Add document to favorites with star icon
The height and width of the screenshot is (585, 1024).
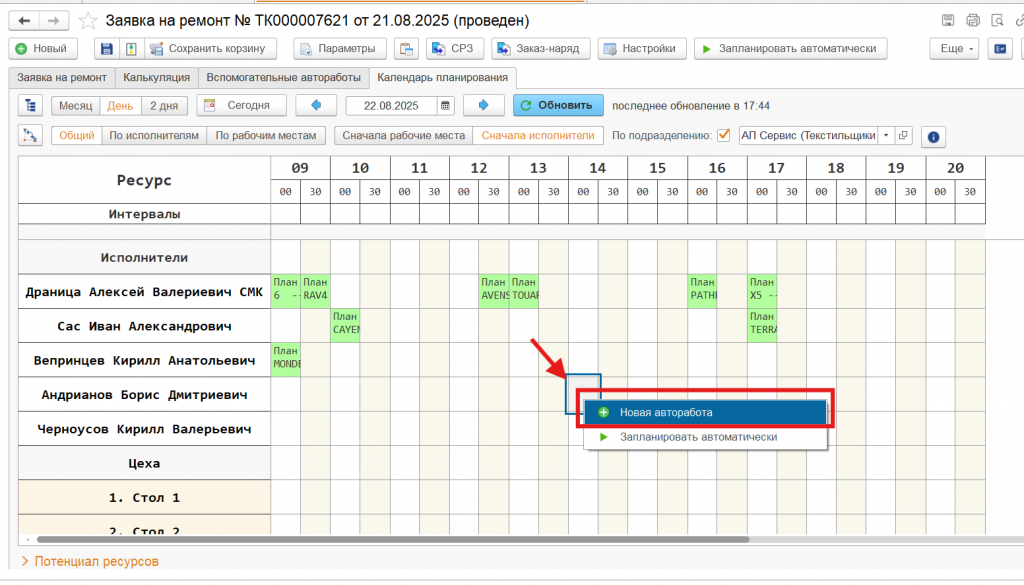tap(89, 21)
